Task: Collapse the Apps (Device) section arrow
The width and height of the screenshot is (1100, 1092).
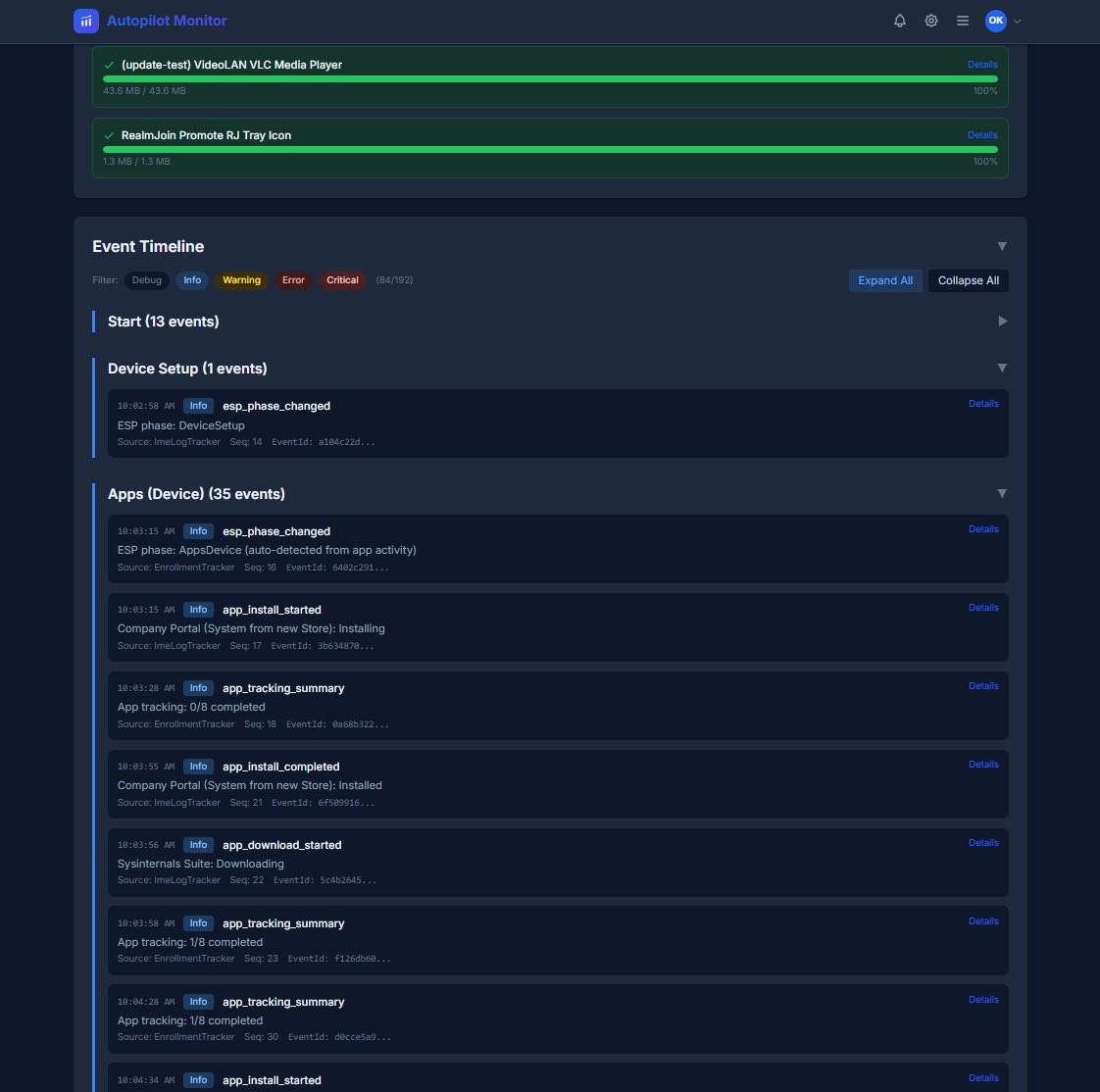Action: click(1002, 494)
